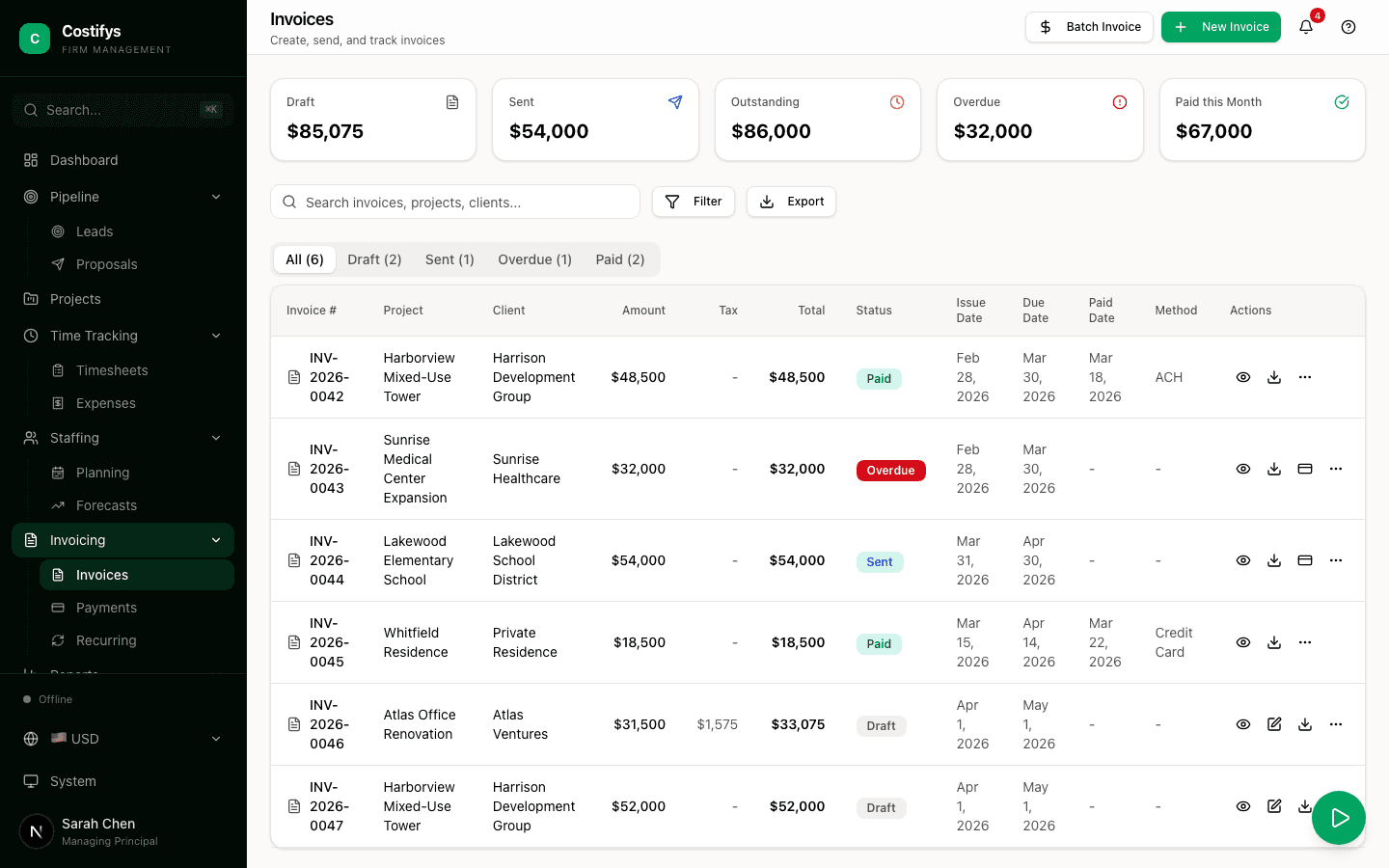Select the Draft (2) tab
1389x868 pixels.
(374, 259)
